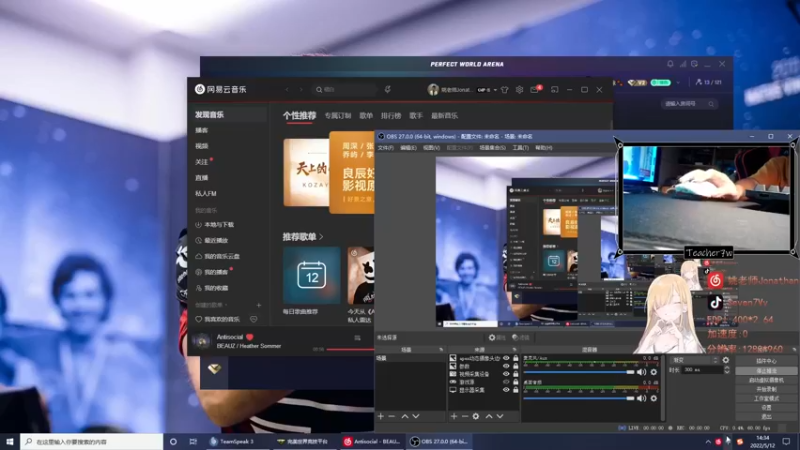Open the 每日歌曲推荐 calendar playlist

click(x=311, y=276)
